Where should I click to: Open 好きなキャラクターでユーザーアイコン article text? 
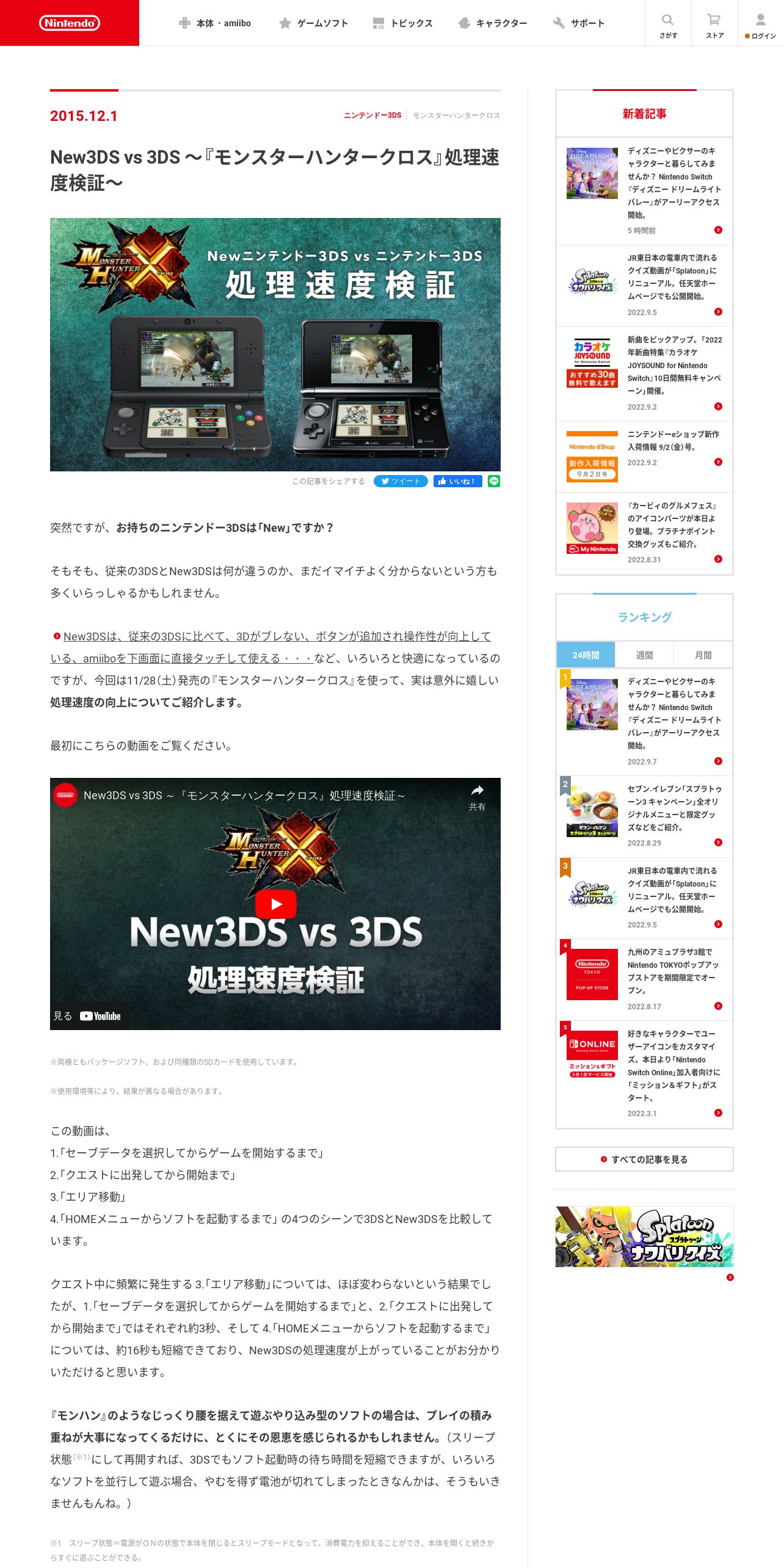(x=673, y=1066)
